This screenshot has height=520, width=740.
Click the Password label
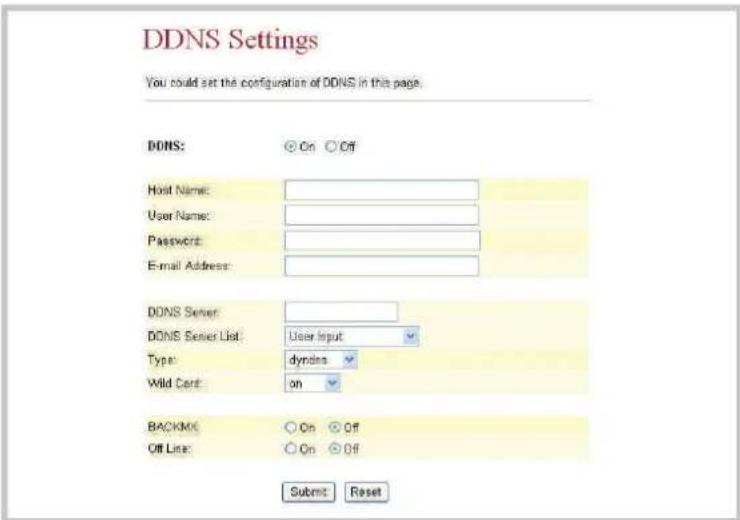click(x=175, y=241)
